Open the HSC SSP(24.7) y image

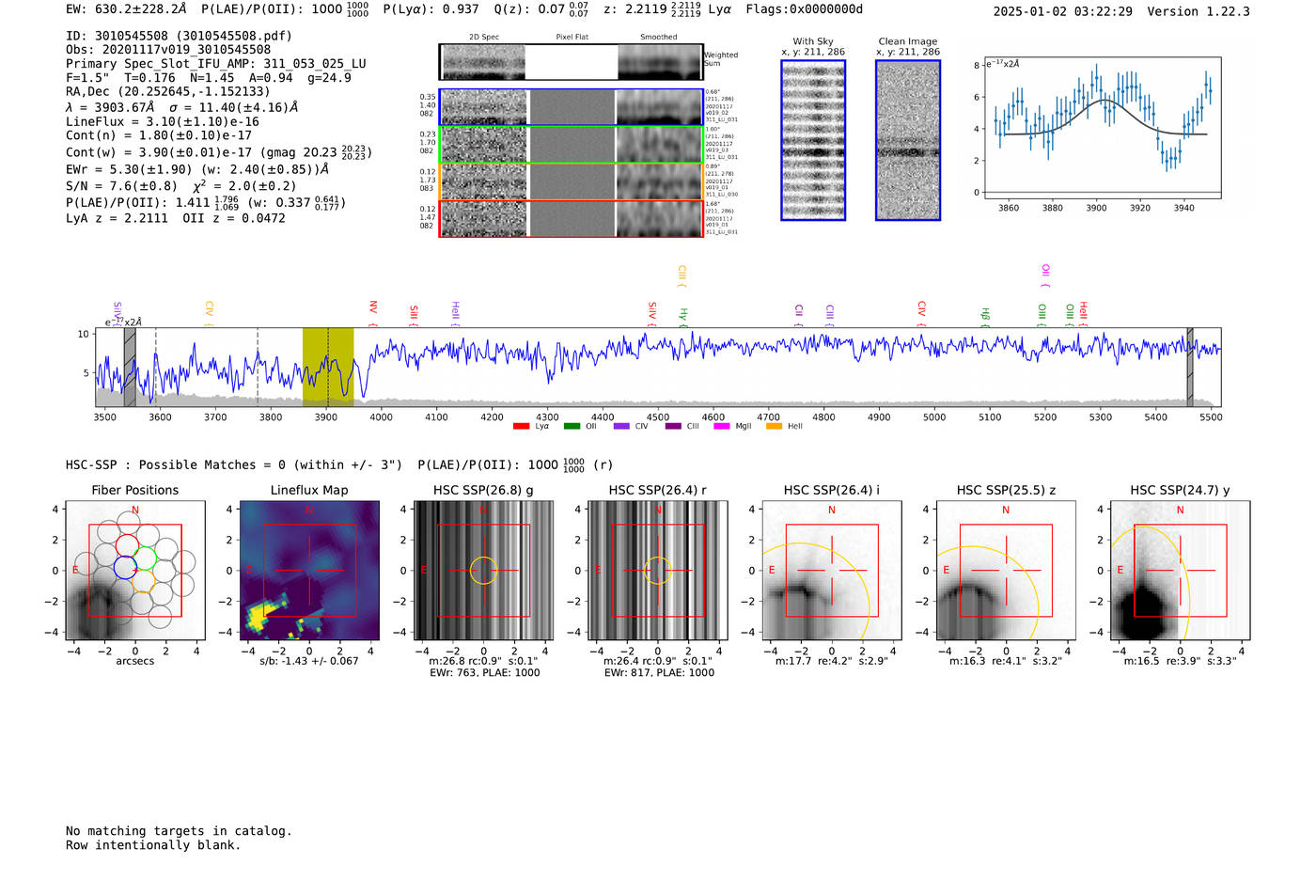pos(1181,571)
